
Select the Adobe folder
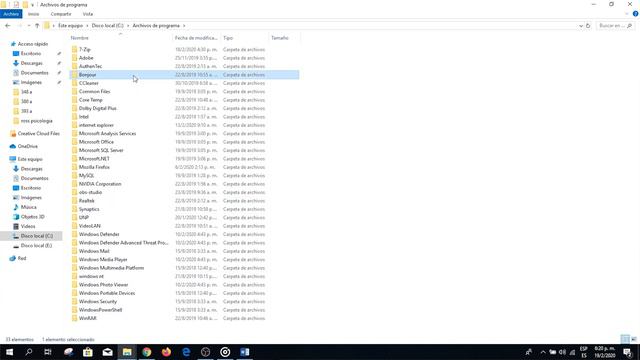tap(86, 58)
